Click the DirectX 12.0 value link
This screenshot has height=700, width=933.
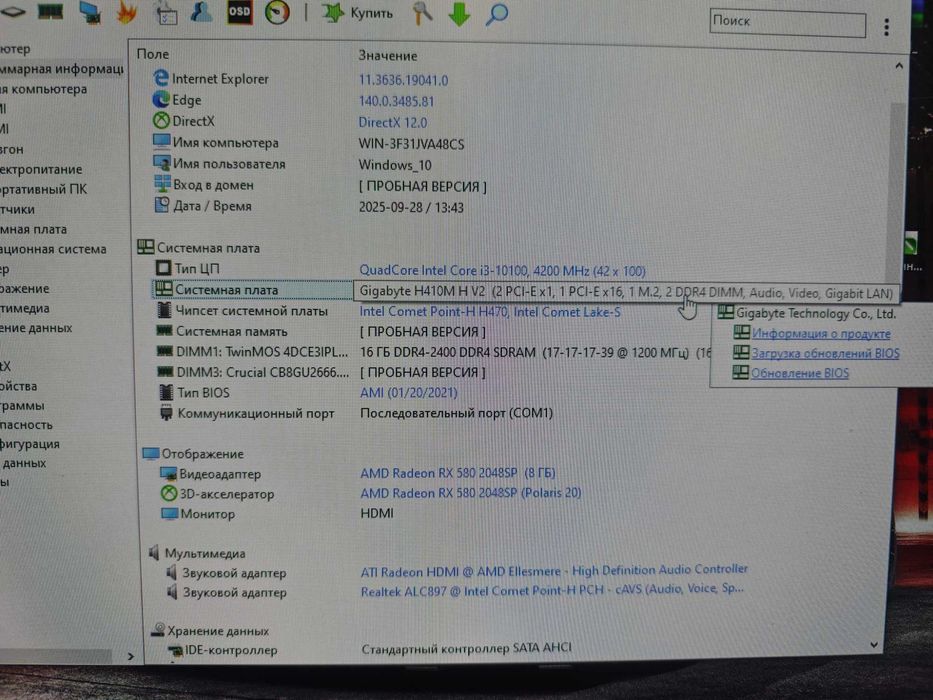393,123
